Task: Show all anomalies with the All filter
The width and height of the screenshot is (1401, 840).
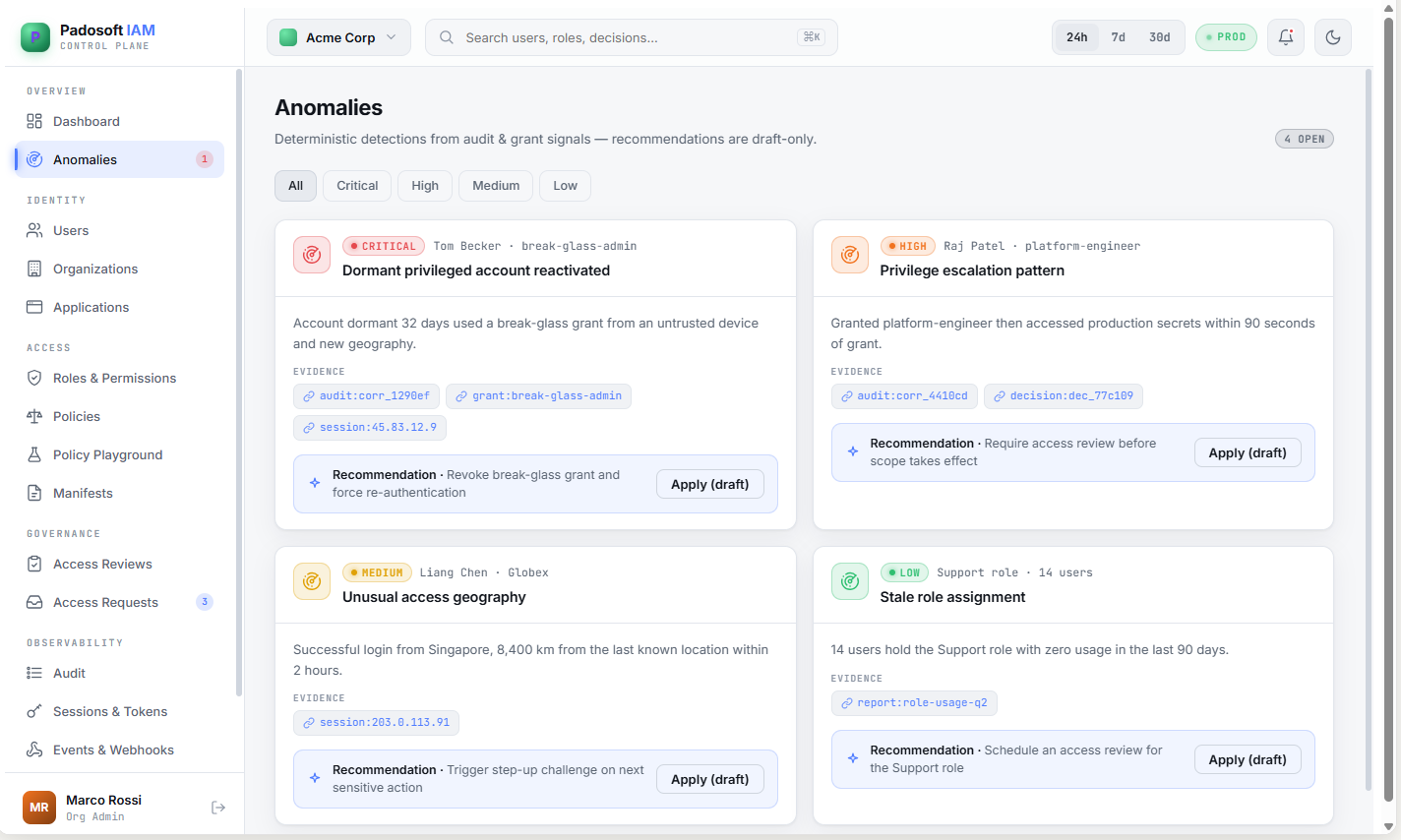Action: pyautogui.click(x=295, y=186)
